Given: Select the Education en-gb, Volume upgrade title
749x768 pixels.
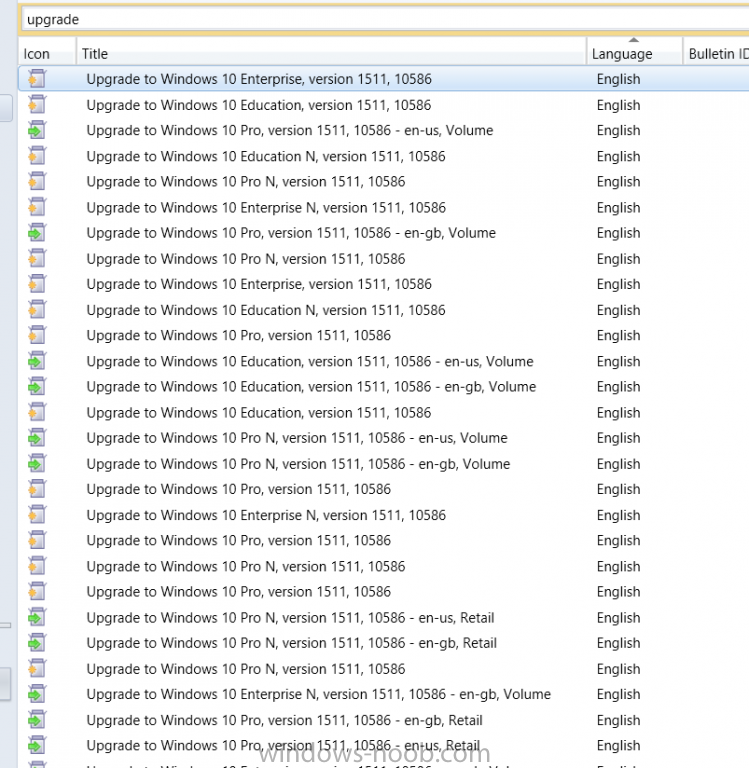Looking at the screenshot, I should [x=312, y=386].
